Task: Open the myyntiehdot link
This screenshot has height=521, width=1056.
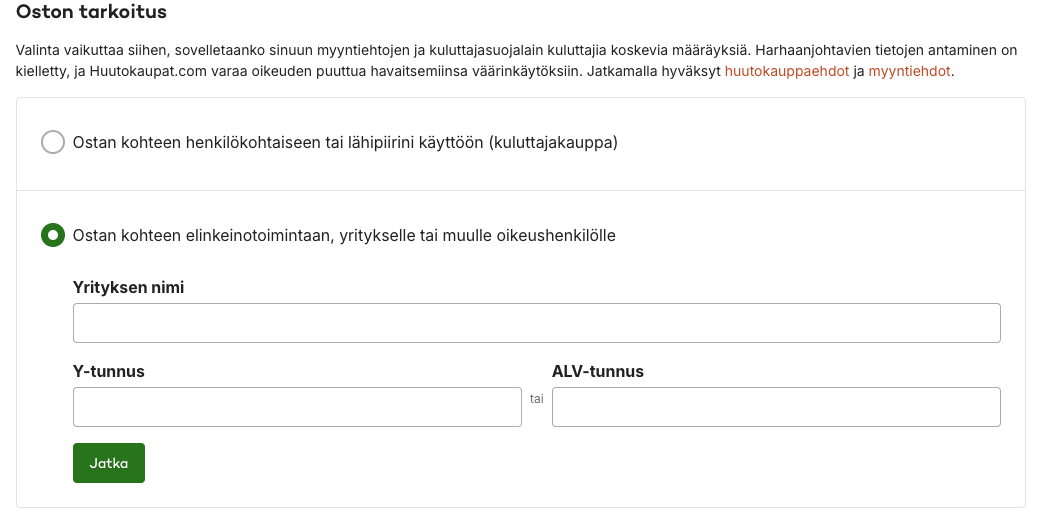Action: [909, 71]
